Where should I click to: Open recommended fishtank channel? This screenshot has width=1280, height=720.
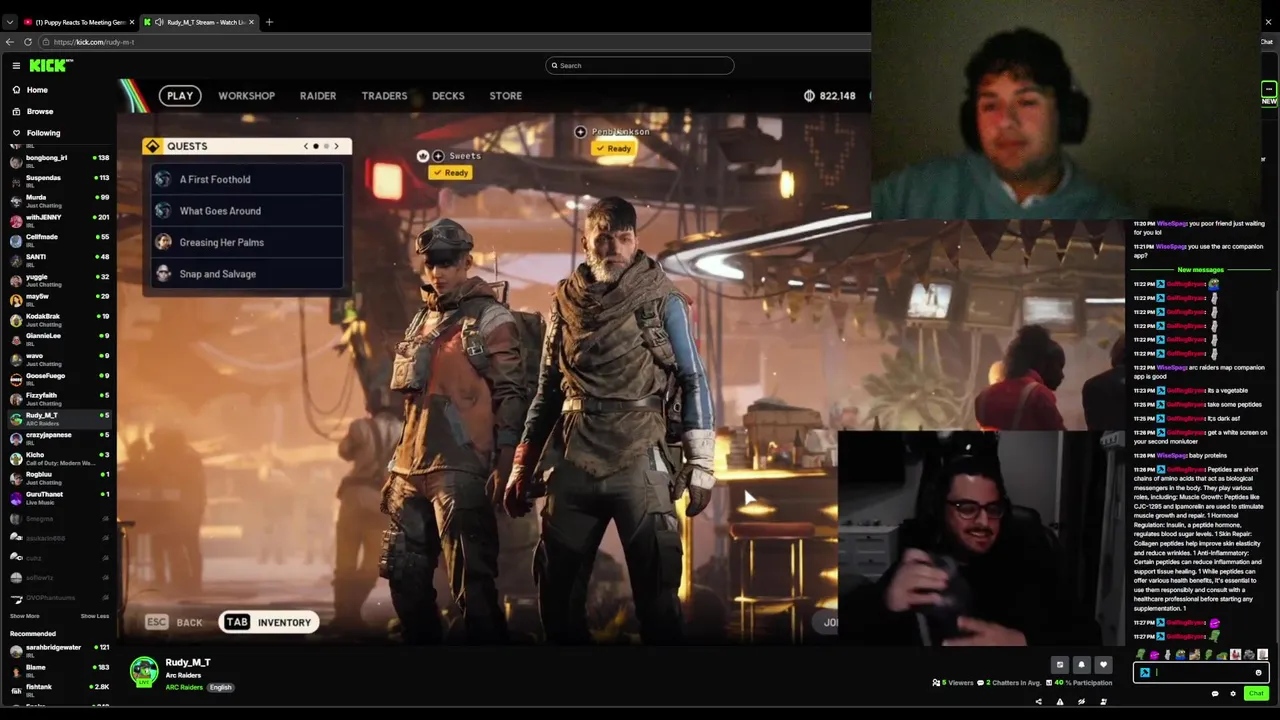pyautogui.click(x=59, y=690)
